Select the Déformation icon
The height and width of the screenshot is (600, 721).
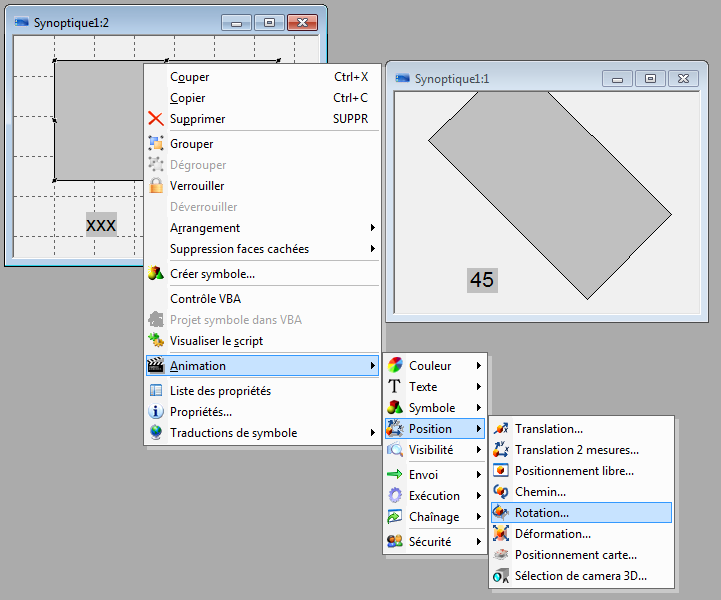coord(501,533)
